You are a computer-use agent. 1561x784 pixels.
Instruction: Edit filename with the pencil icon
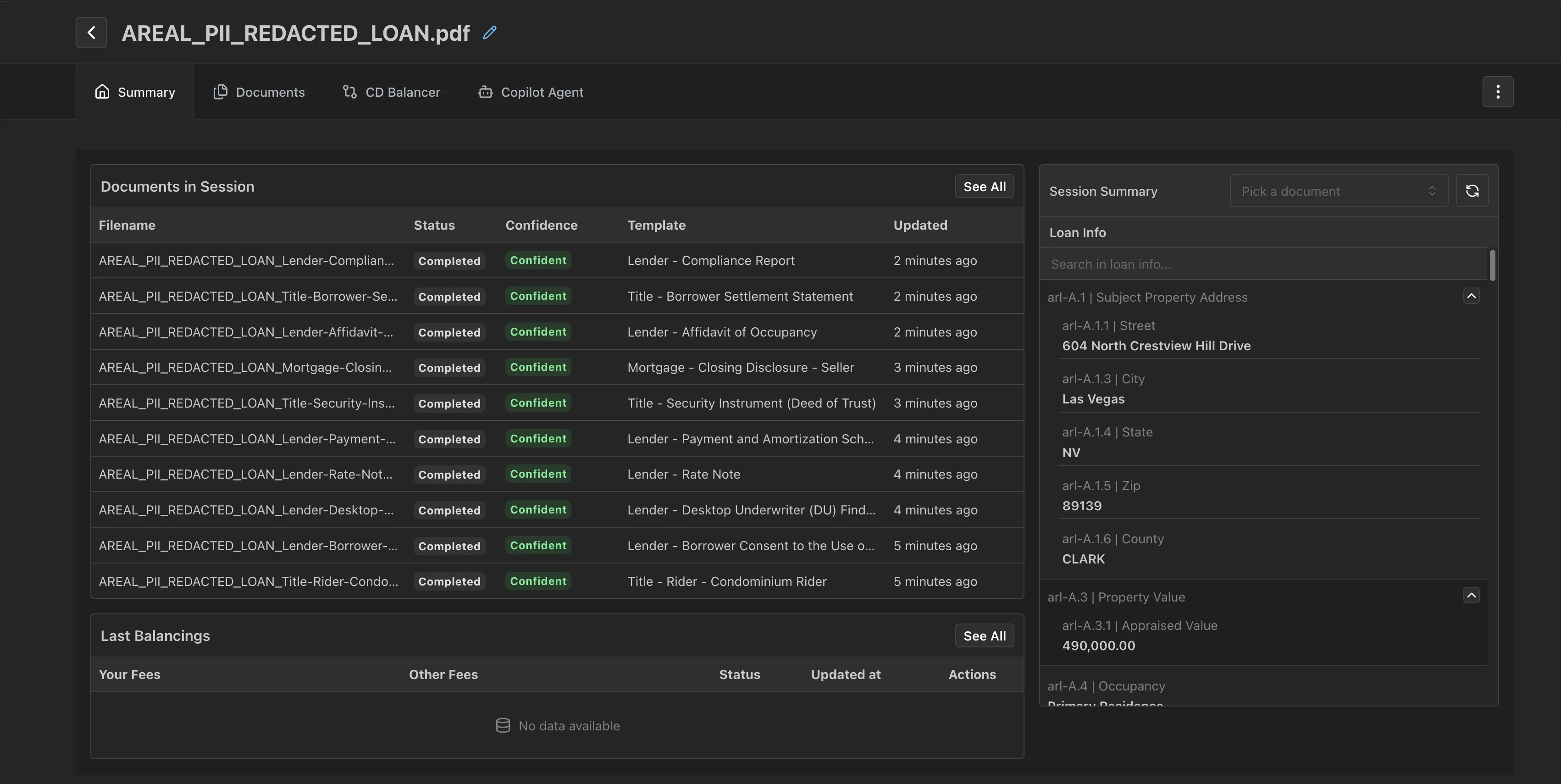490,32
